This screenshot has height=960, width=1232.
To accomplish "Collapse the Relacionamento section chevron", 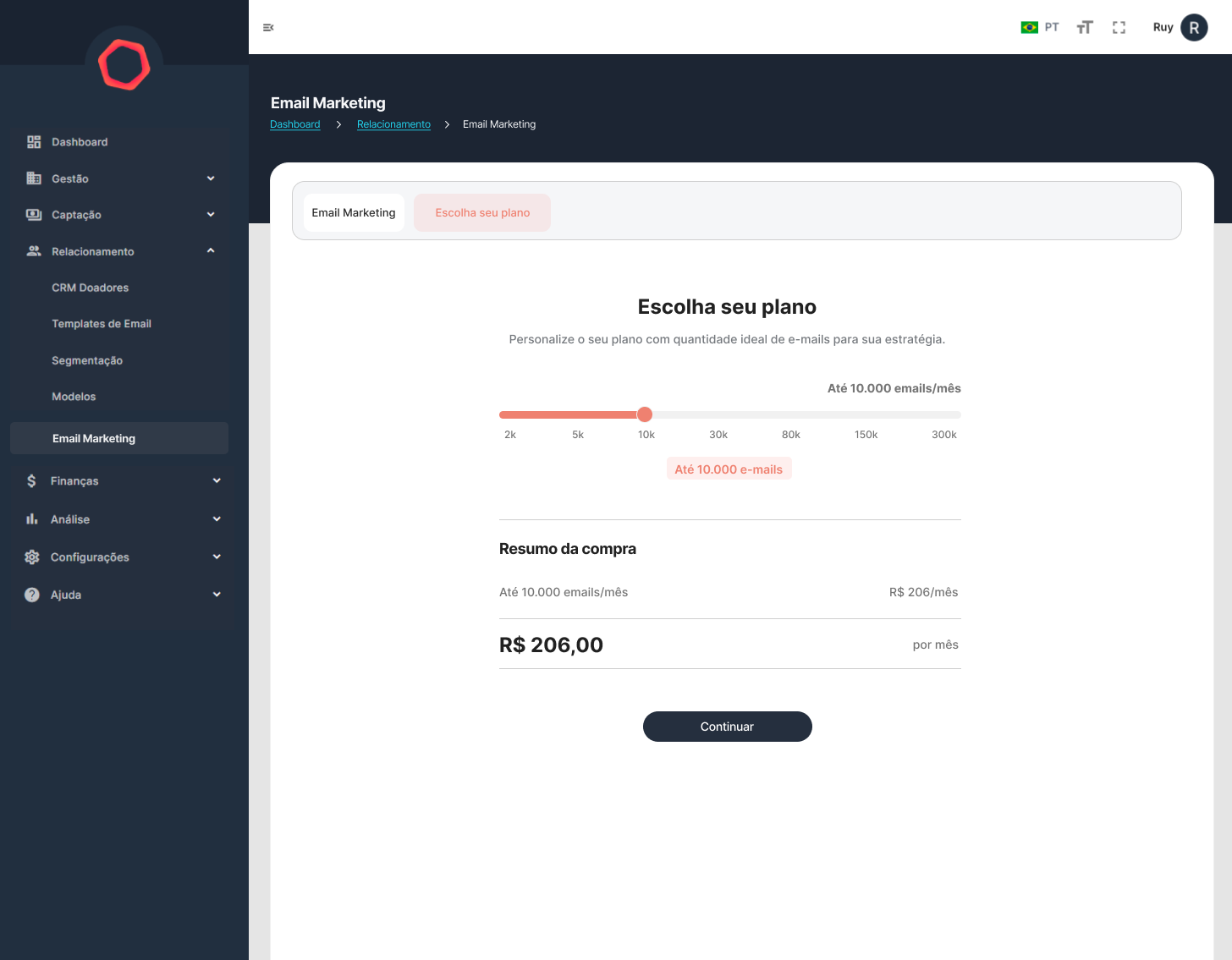I will coord(211,251).
